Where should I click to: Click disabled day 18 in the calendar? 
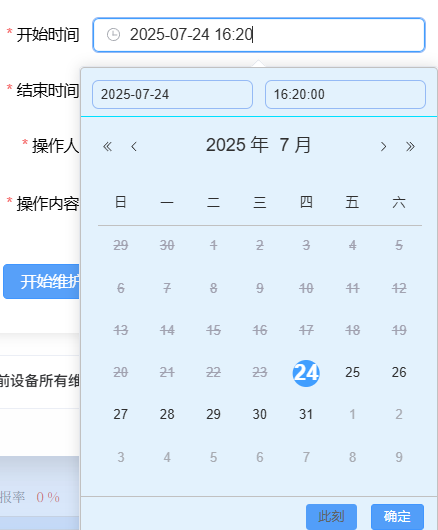[352, 330]
